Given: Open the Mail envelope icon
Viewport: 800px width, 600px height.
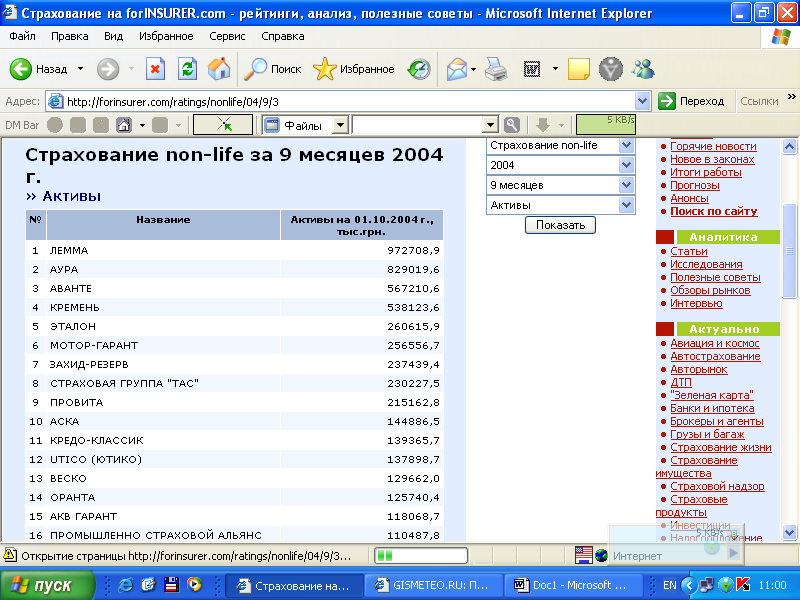Looking at the screenshot, I should click(x=456, y=69).
